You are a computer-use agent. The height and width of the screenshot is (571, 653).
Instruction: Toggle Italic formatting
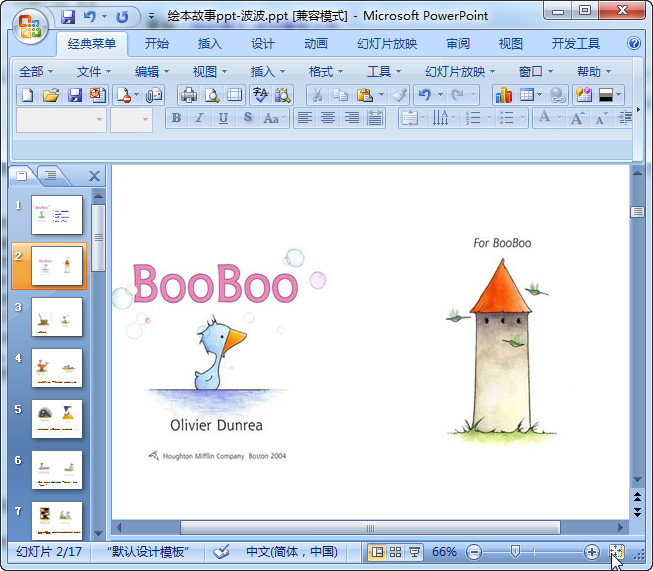point(199,118)
